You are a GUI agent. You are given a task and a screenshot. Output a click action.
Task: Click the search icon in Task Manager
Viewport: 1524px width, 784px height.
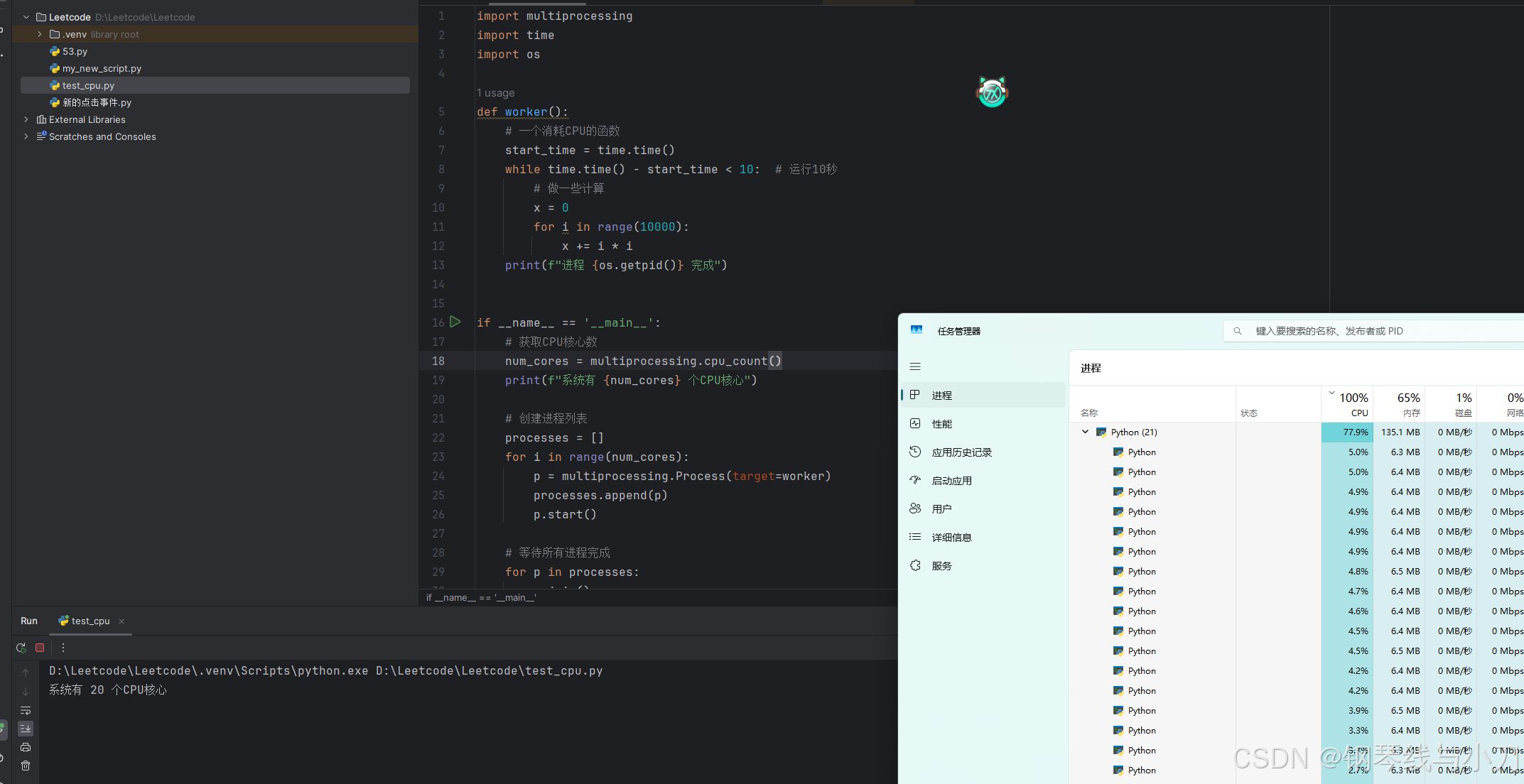(1238, 331)
